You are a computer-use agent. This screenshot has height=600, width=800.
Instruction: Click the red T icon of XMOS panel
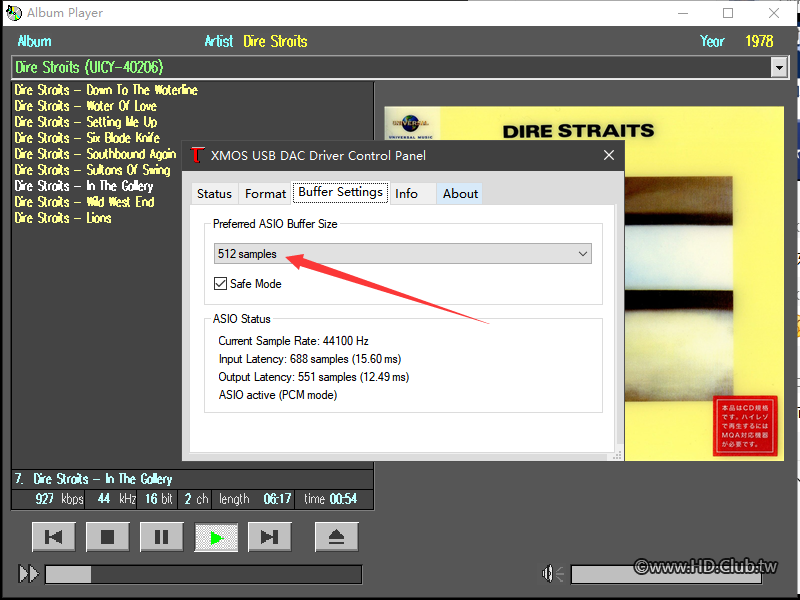pos(197,155)
